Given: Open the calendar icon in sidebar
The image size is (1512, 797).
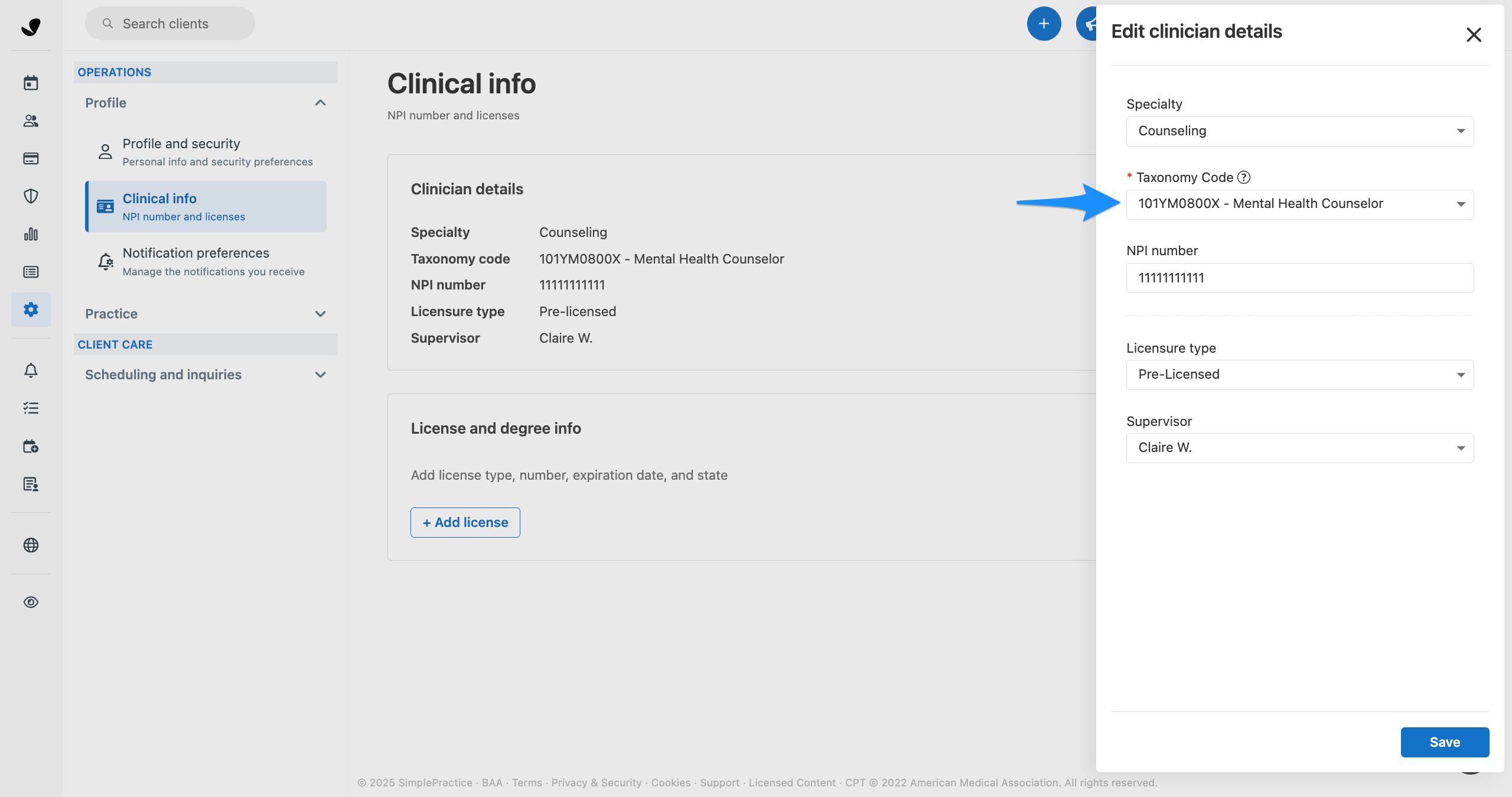Looking at the screenshot, I should [x=31, y=83].
